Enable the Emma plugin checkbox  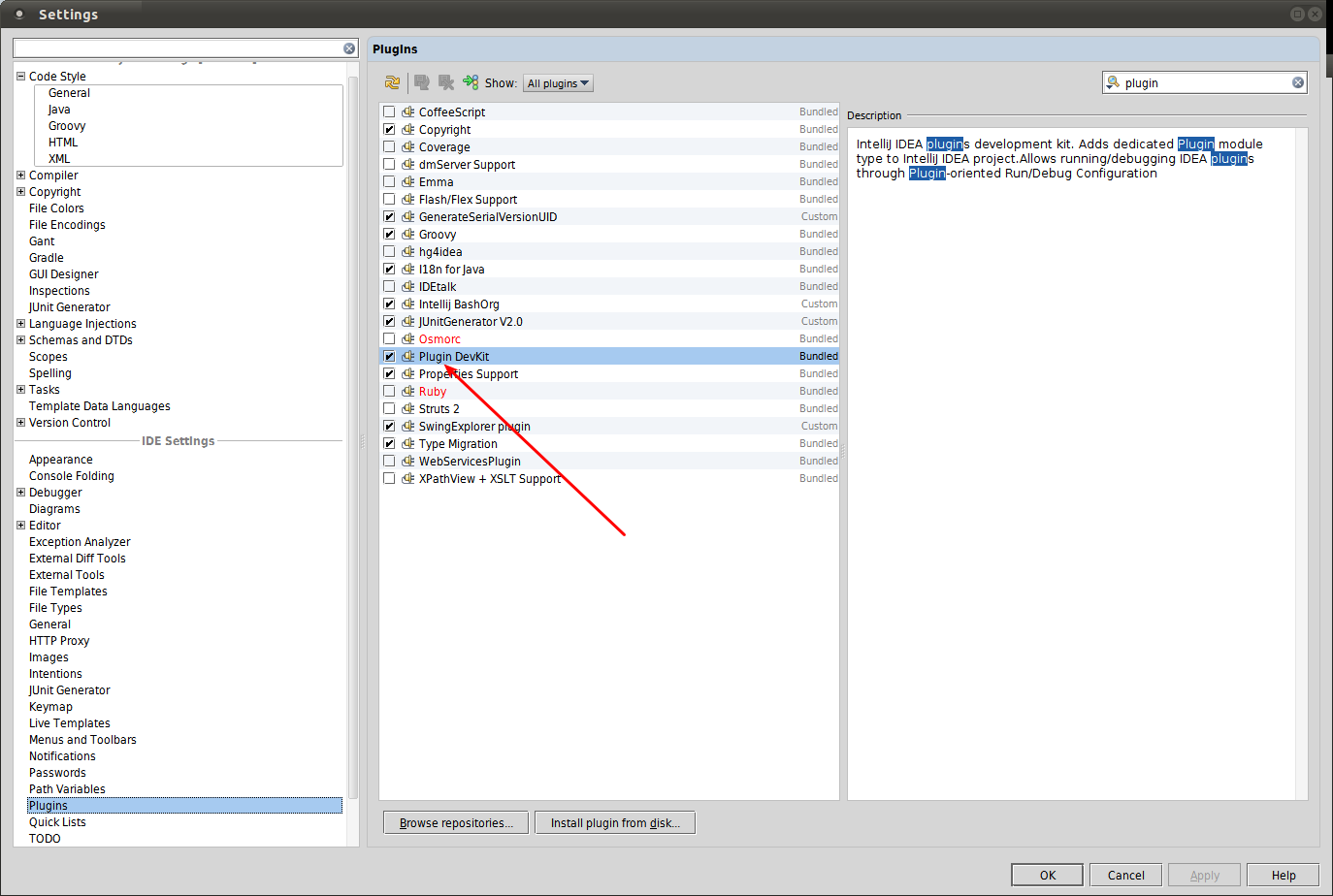(x=389, y=182)
